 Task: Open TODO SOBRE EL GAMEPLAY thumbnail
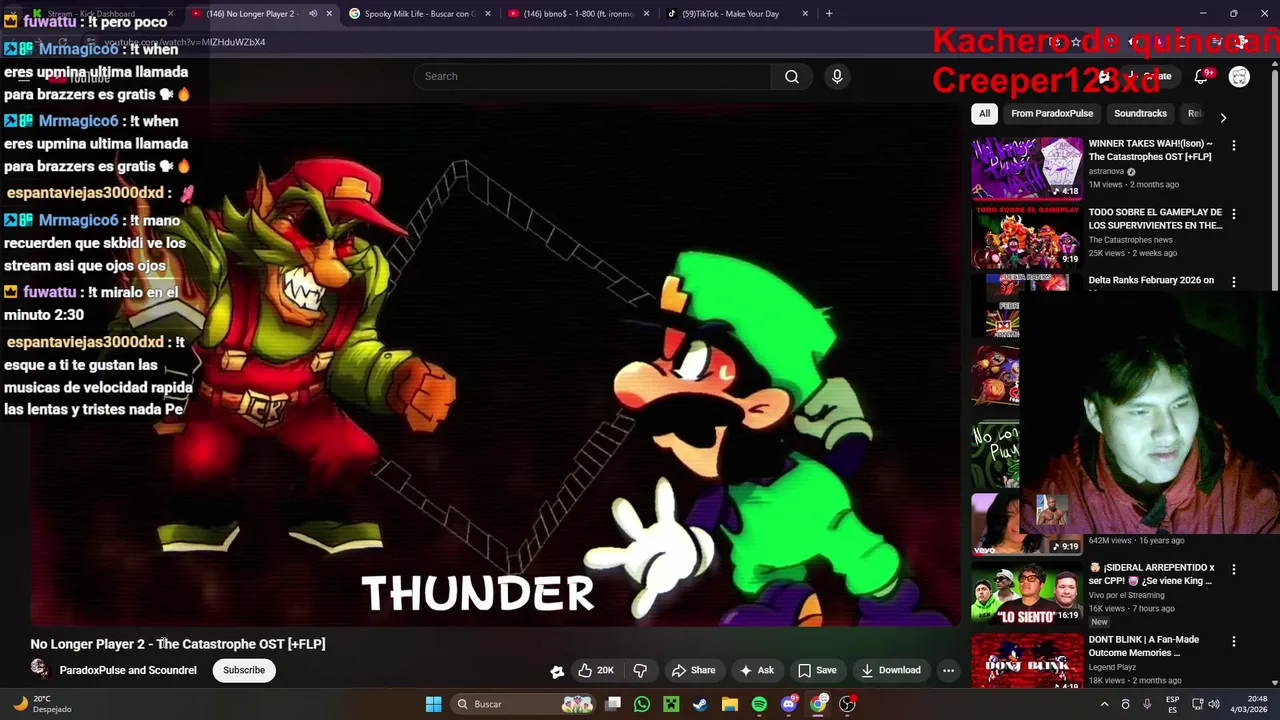point(1027,237)
